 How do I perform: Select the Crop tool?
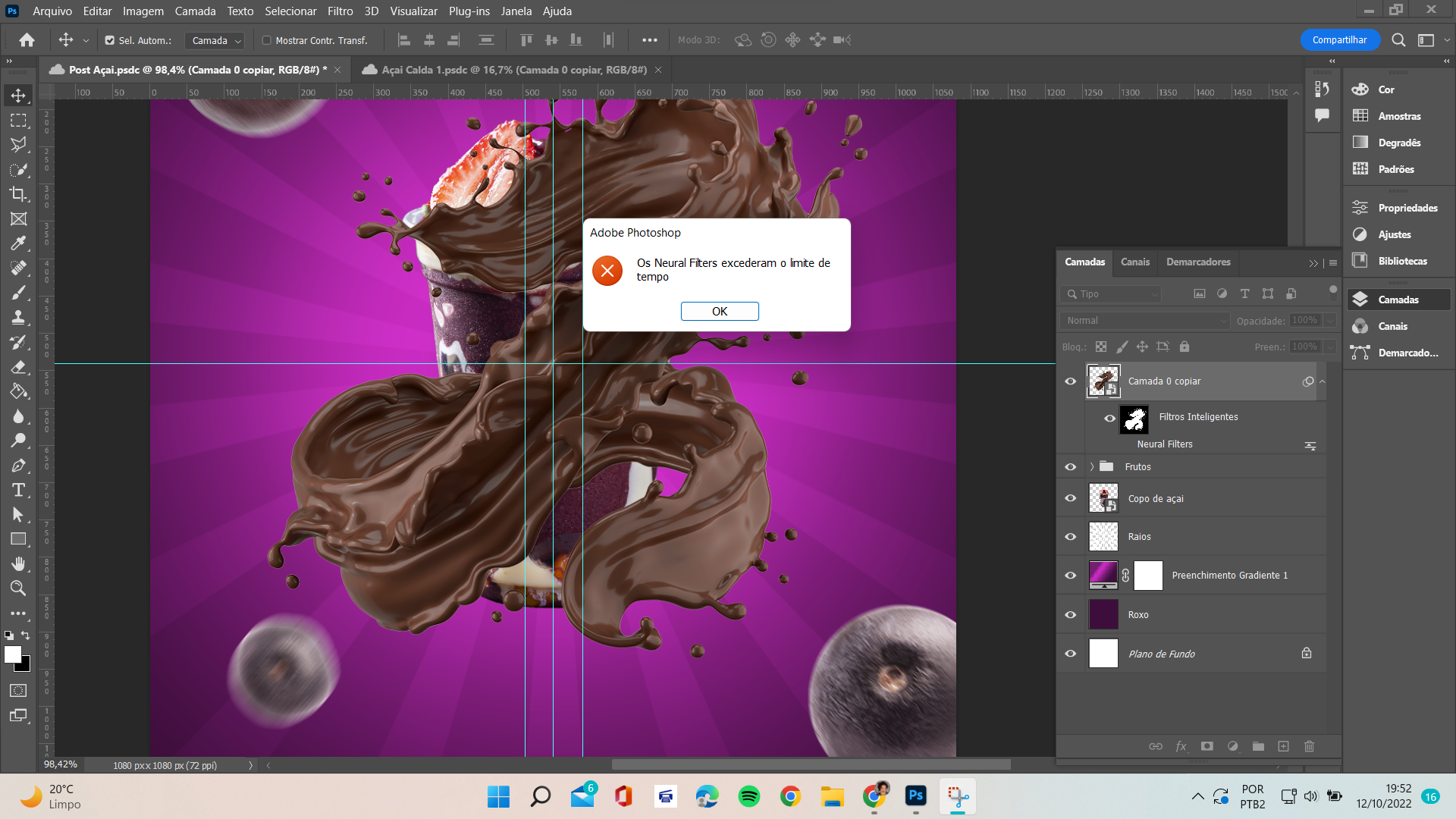(19, 194)
